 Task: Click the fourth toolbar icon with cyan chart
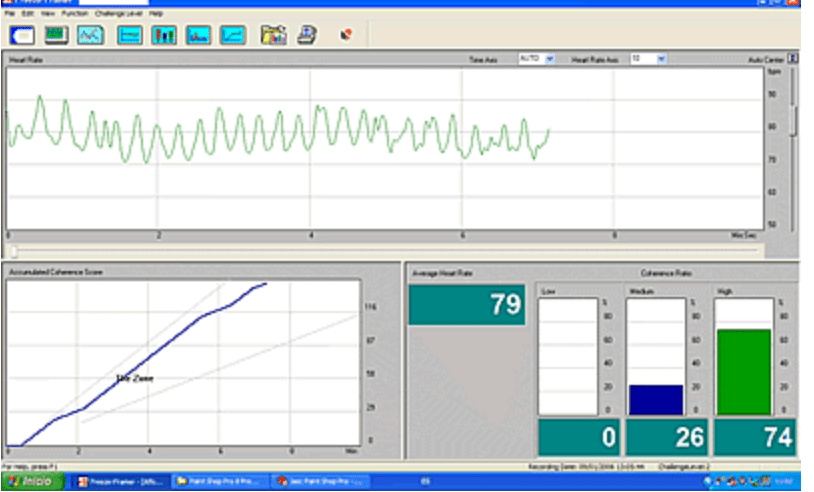click(x=129, y=35)
